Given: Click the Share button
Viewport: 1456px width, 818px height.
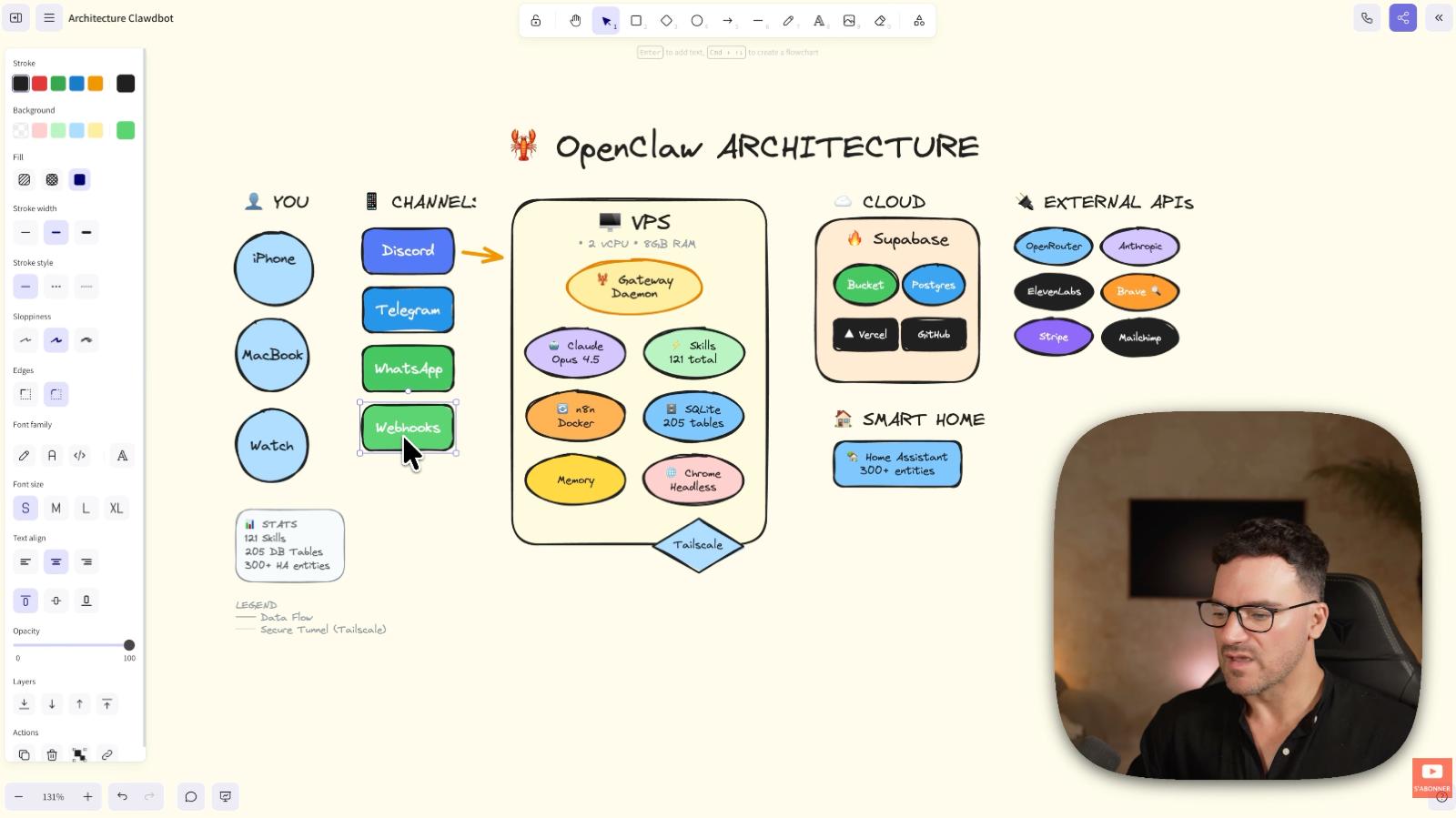Looking at the screenshot, I should coord(1402,18).
